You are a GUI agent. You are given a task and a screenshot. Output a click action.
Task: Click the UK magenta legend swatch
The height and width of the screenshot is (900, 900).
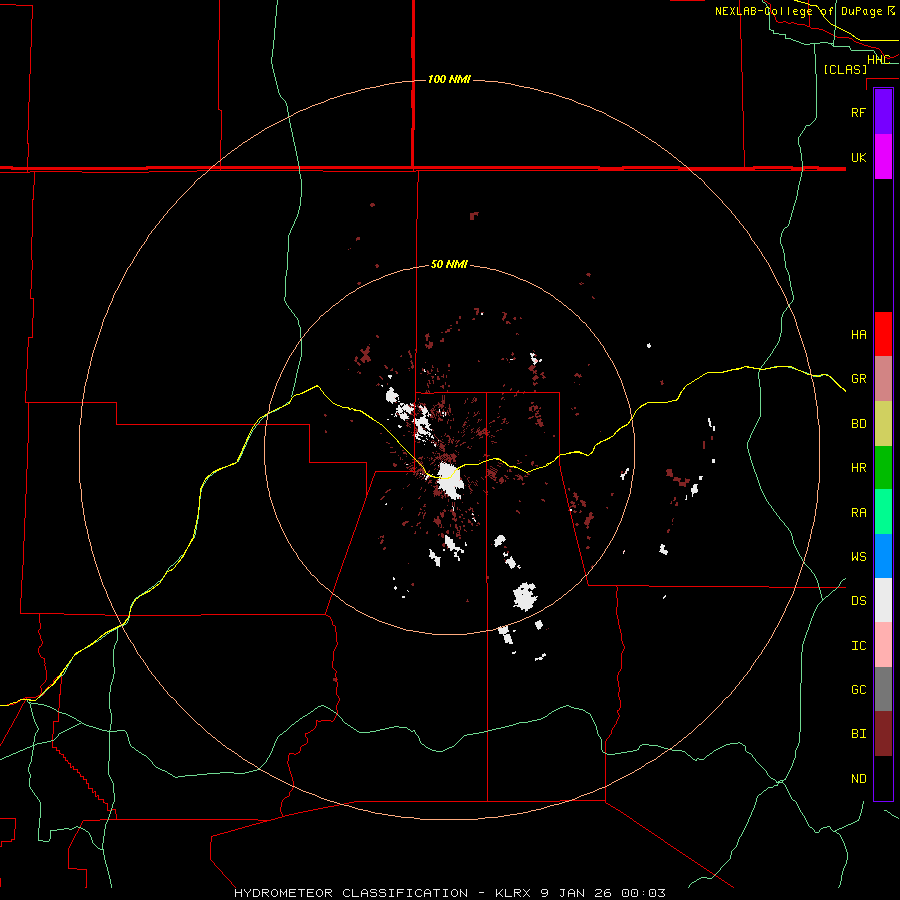pyautogui.click(x=883, y=157)
